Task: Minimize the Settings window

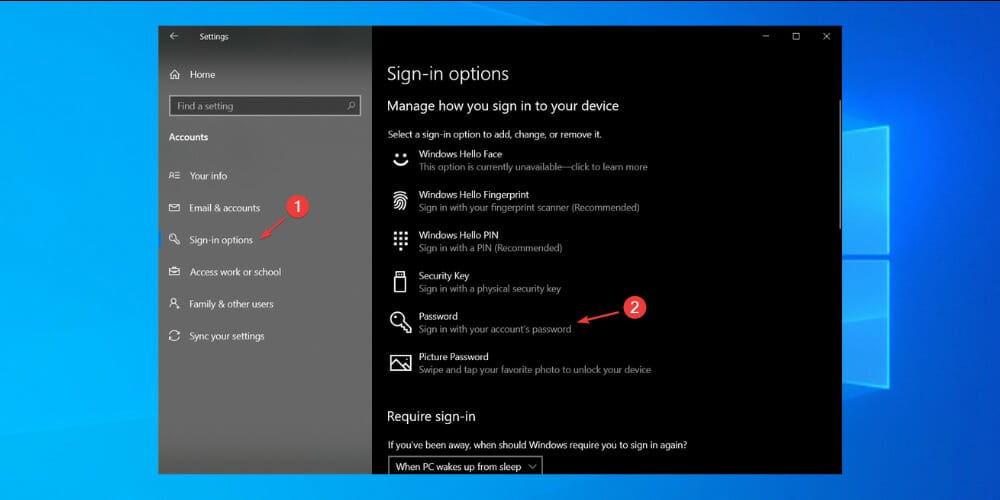Action: click(766, 36)
